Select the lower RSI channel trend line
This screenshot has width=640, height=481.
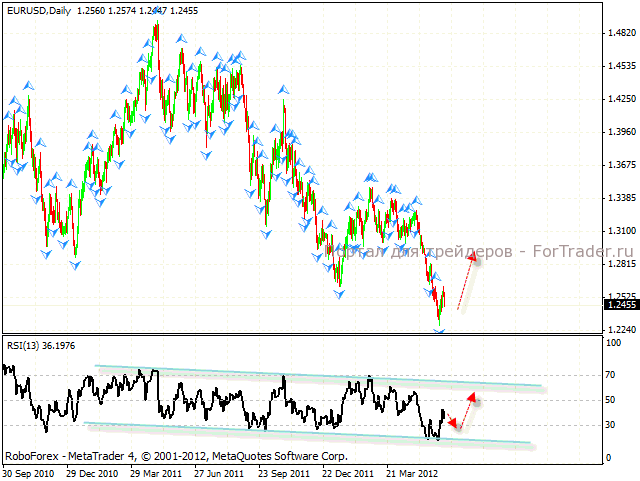point(300,432)
